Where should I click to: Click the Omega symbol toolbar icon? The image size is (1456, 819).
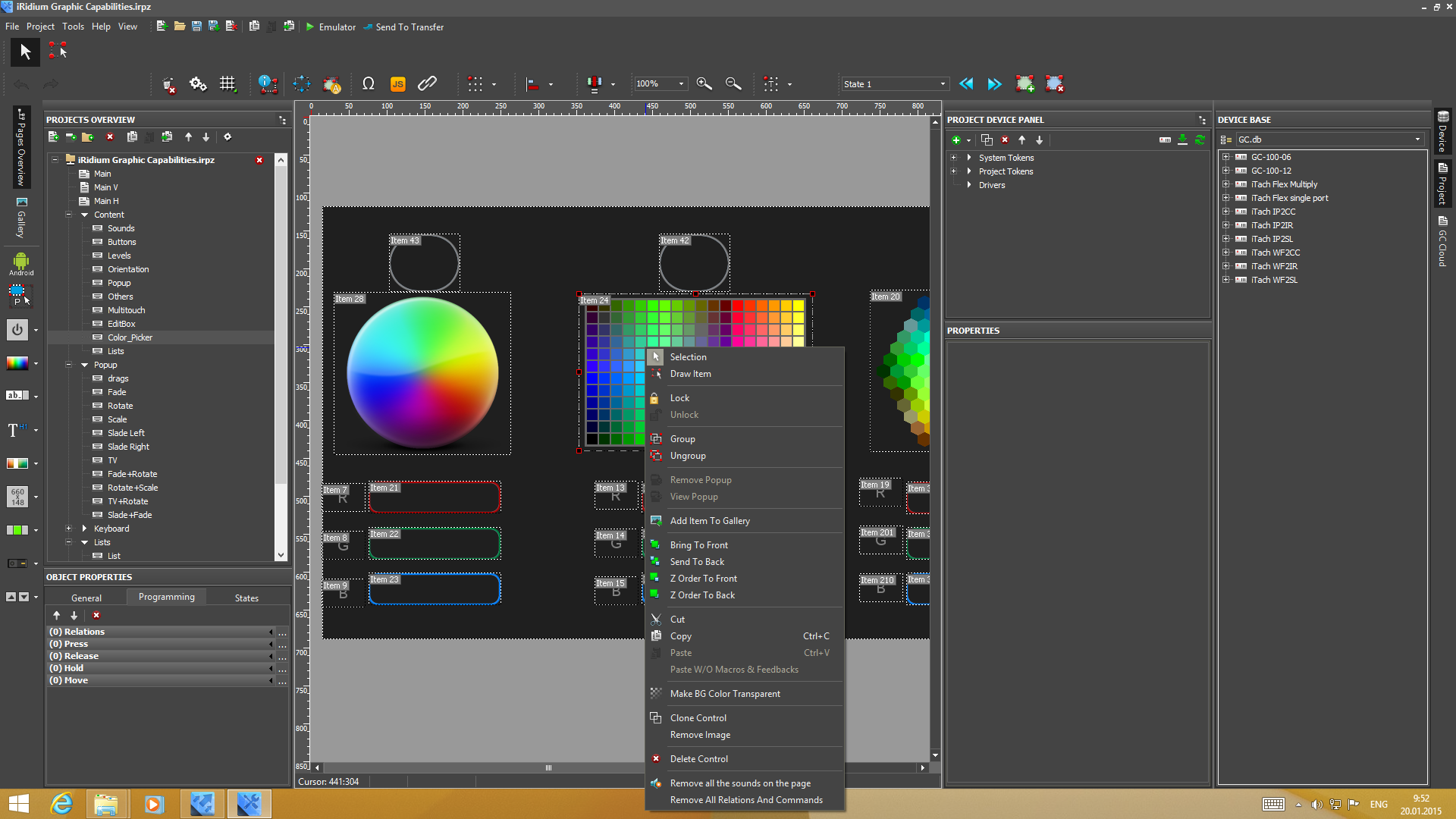(369, 84)
